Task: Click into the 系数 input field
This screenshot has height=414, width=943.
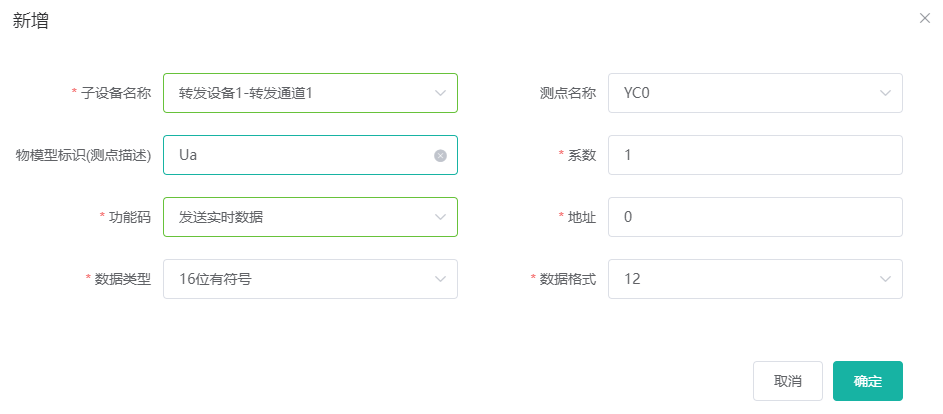Action: coord(755,155)
